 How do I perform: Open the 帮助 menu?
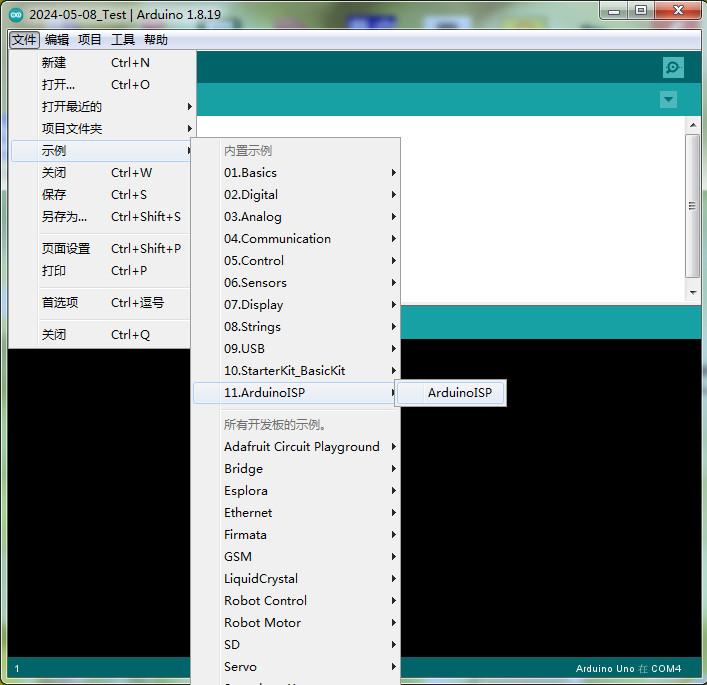156,40
